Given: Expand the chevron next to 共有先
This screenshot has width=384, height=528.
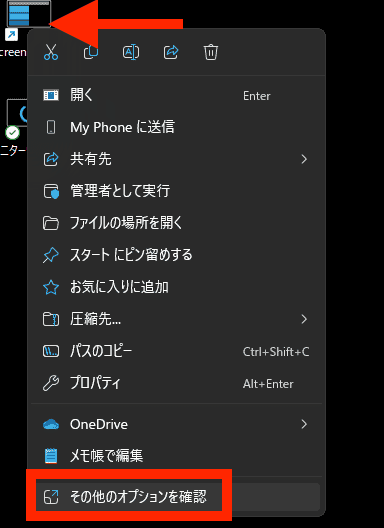Looking at the screenshot, I should coord(304,159).
